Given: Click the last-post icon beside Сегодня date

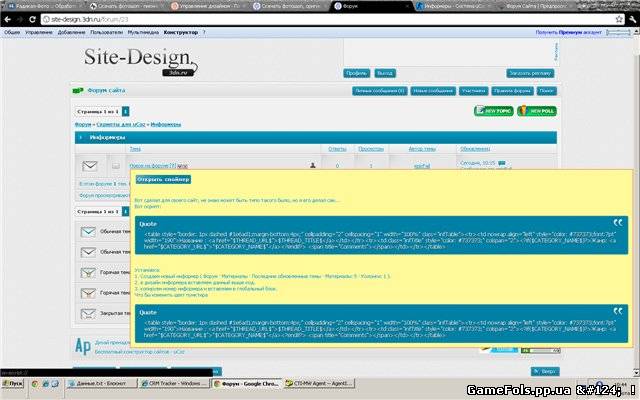Looking at the screenshot, I should 502,163.
